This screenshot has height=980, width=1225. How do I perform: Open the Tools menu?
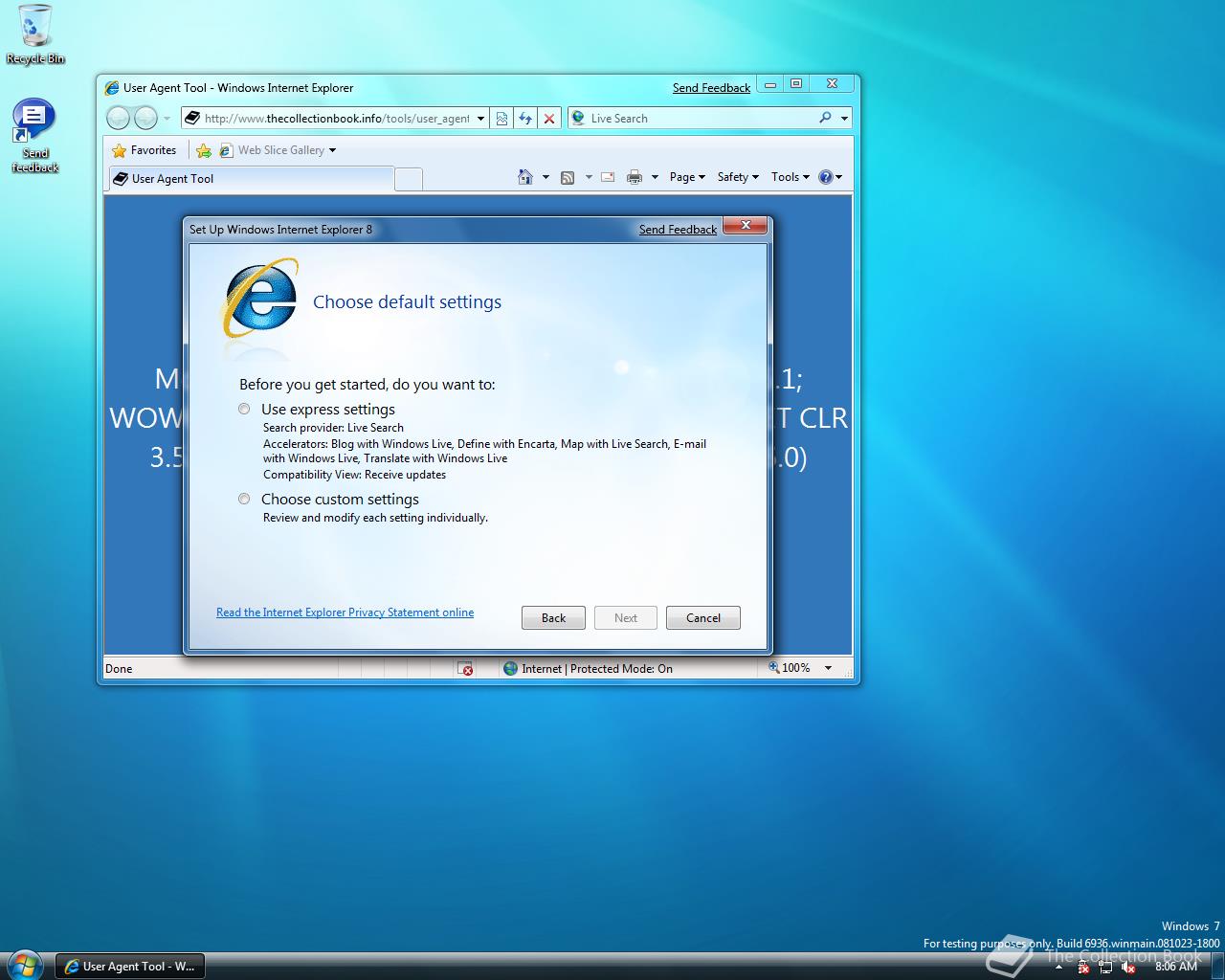[791, 177]
